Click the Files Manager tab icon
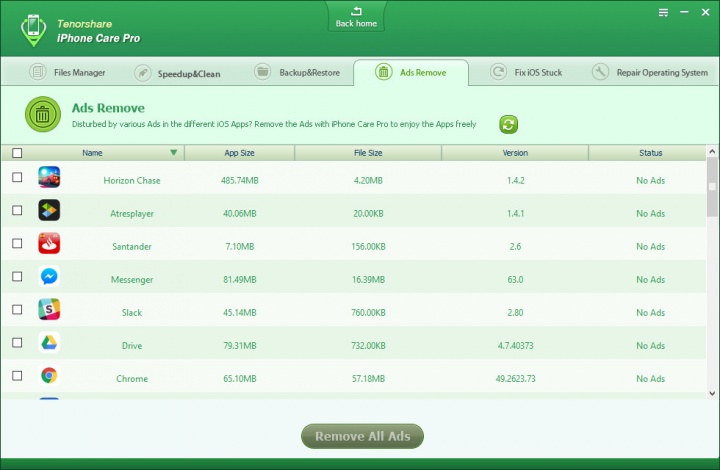Image resolution: width=720 pixels, height=470 pixels. [37, 72]
